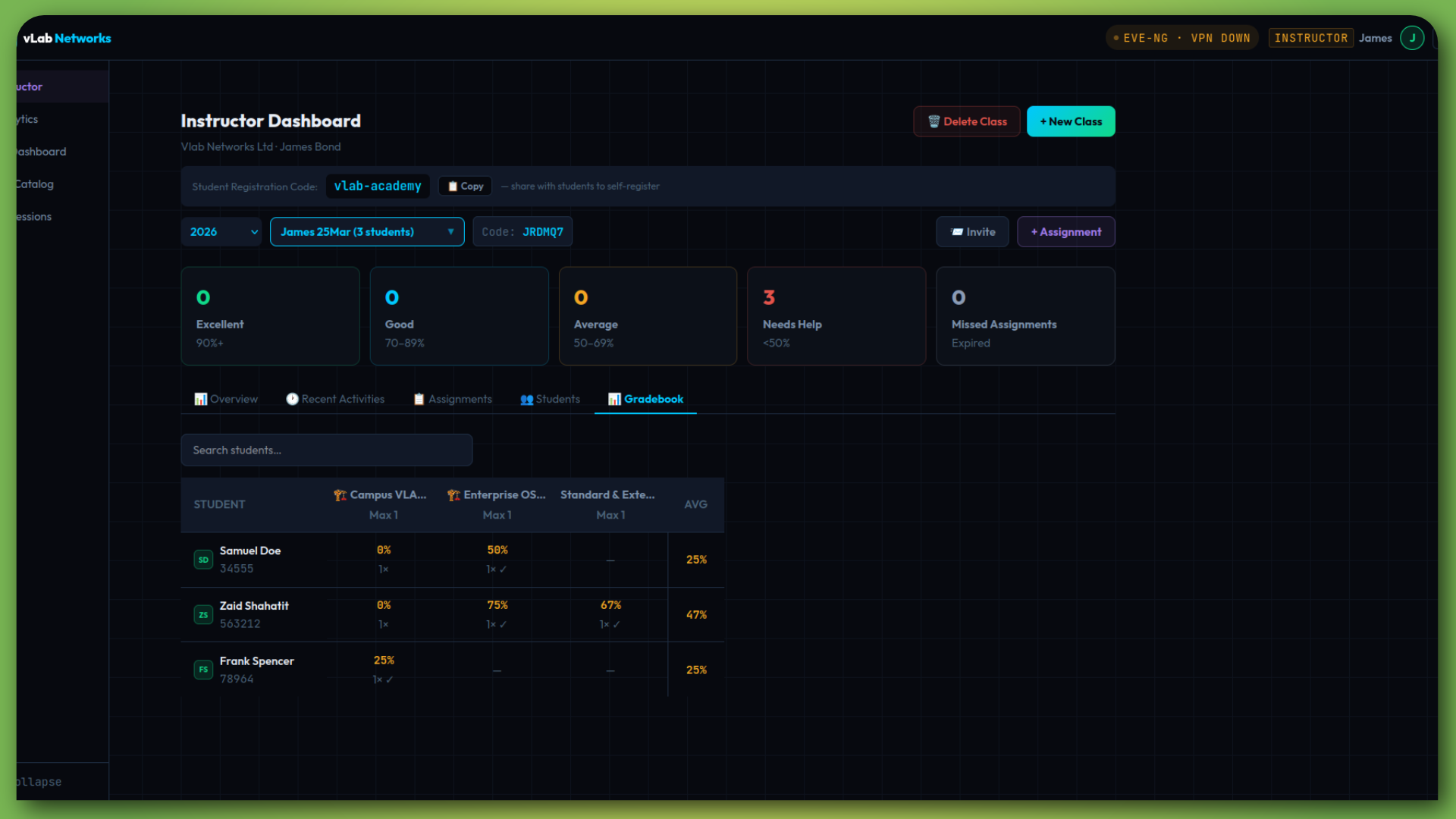This screenshot has height=819, width=1456.
Task: Click the Campus VLAN column crane icon
Action: (340, 495)
